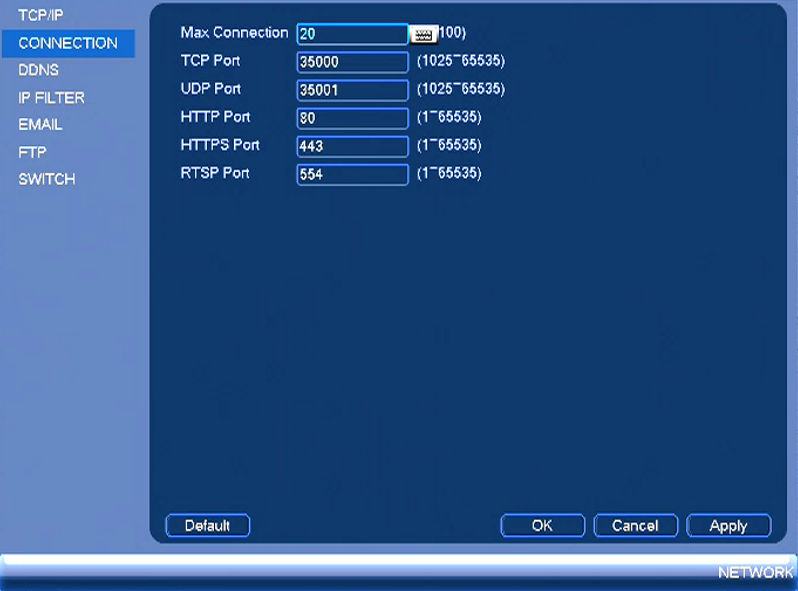Edit the UDP Port value 35001
The width and height of the screenshot is (798, 591).
352,90
